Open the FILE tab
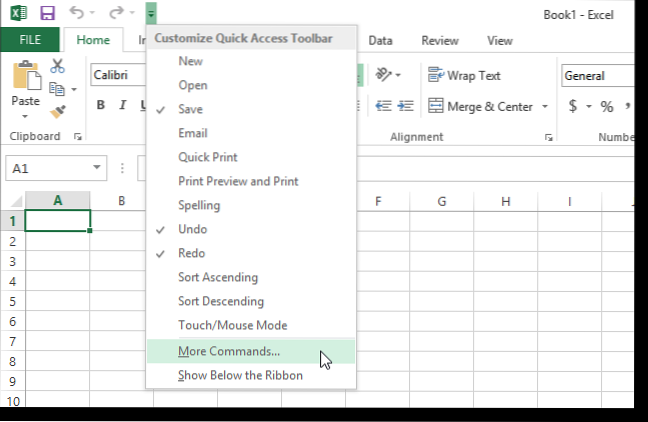The image size is (648, 422). click(x=30, y=40)
